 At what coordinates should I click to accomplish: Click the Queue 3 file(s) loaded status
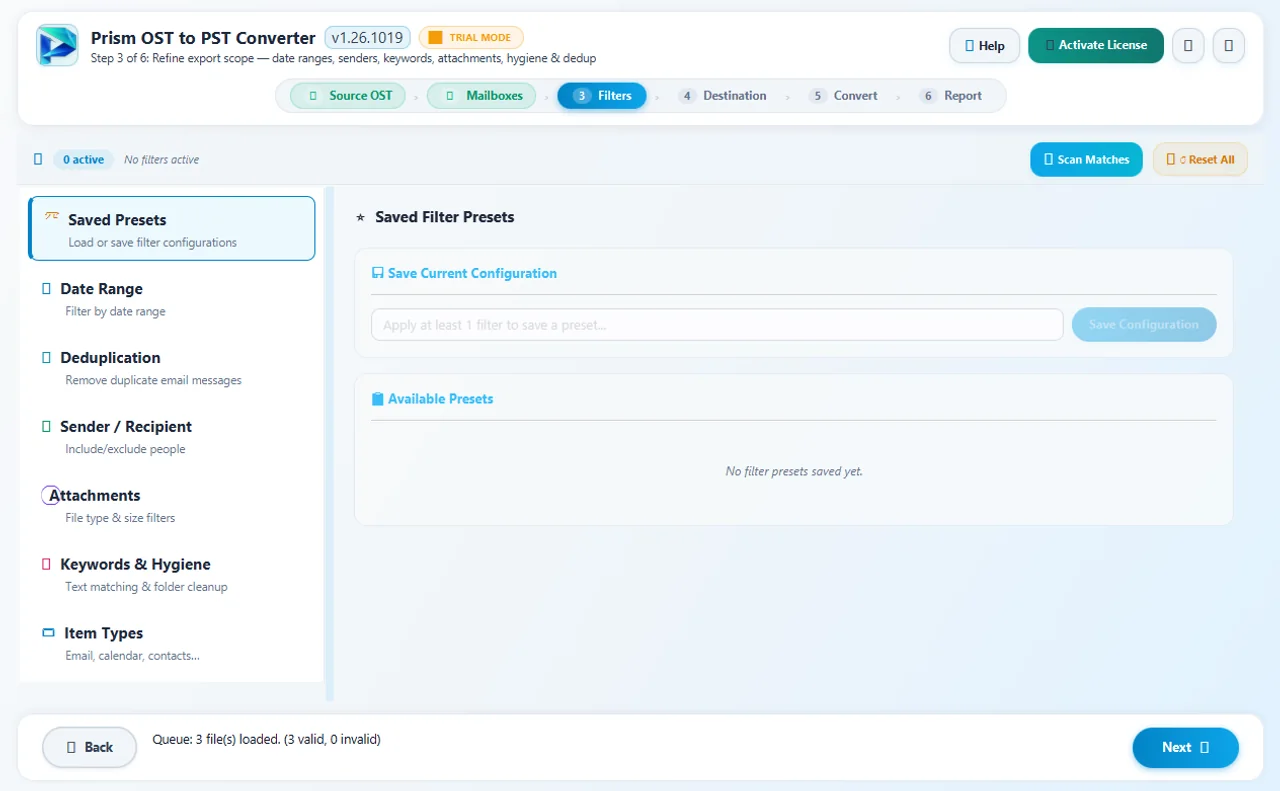pos(266,740)
